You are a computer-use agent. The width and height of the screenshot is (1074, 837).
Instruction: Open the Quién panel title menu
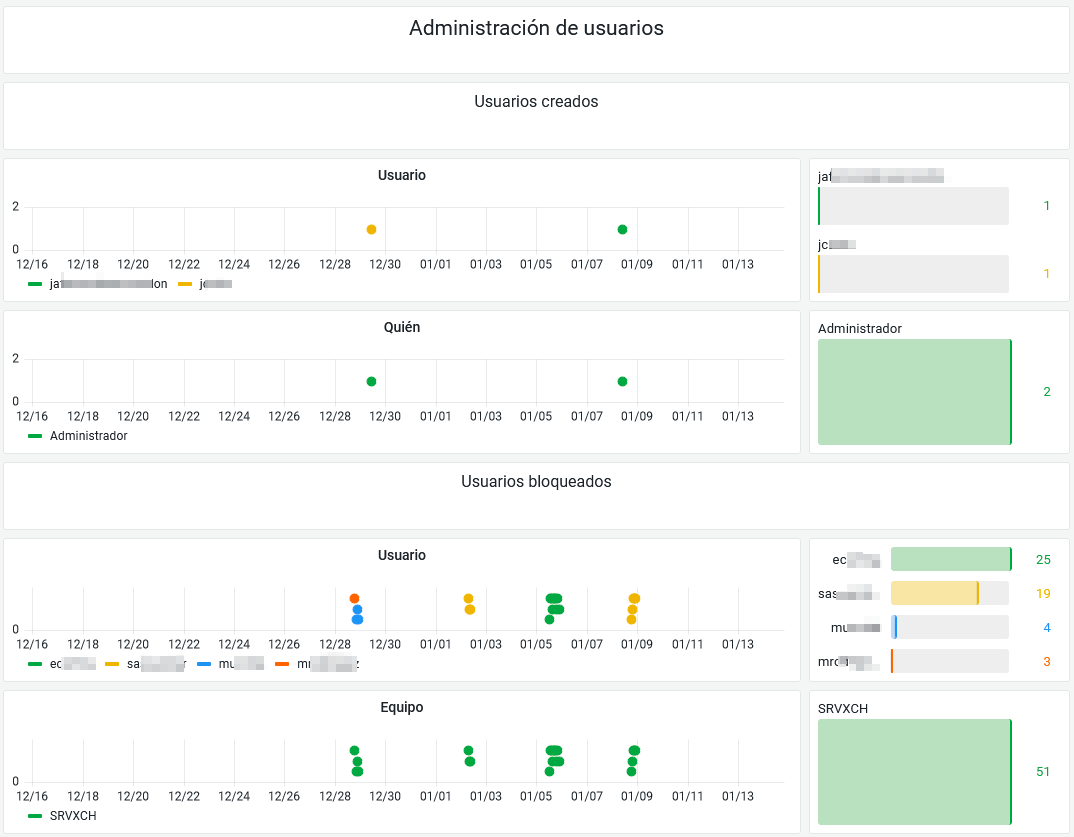coord(401,327)
